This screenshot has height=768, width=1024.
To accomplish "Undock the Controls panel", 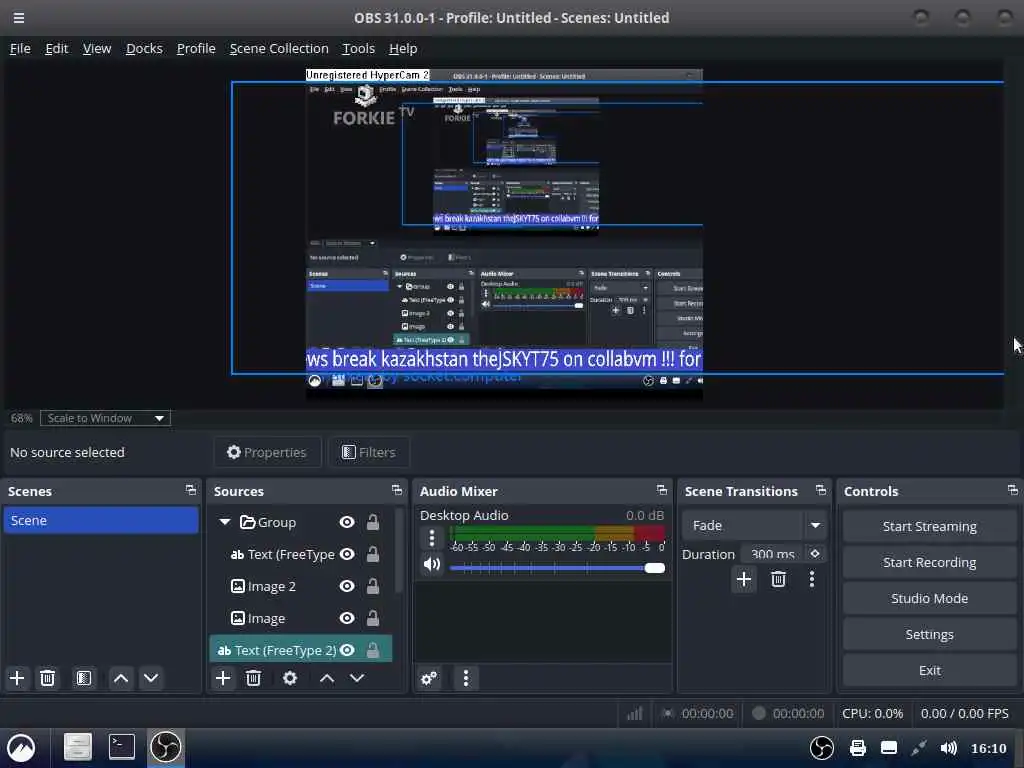I will 1013,490.
